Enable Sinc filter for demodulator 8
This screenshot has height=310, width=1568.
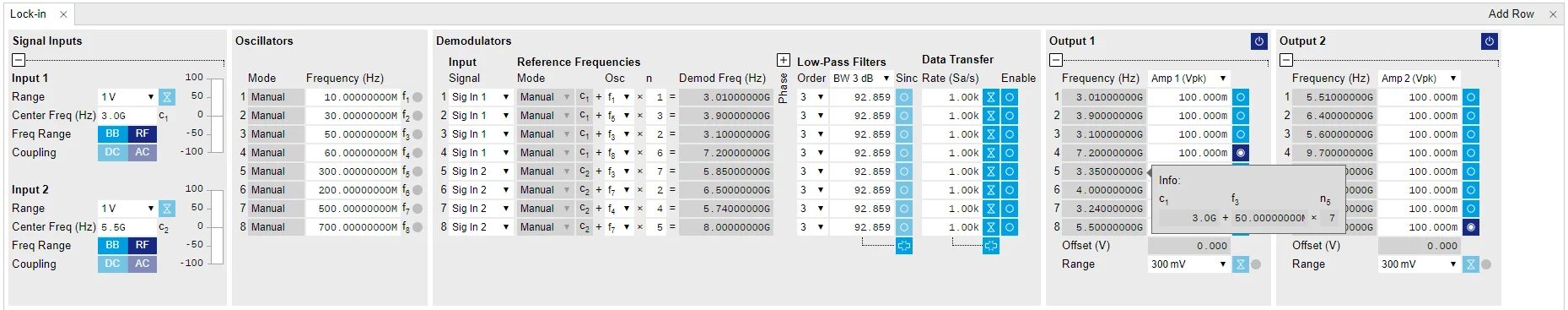903,227
